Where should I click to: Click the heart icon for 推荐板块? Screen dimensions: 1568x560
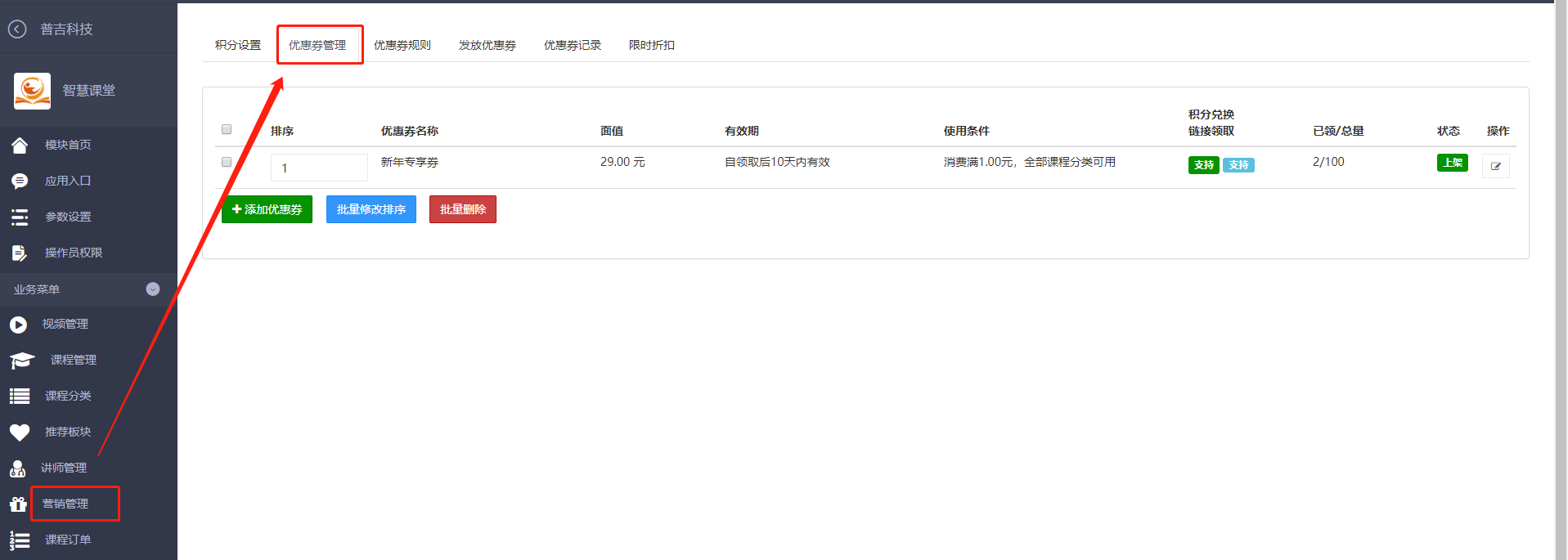coord(20,432)
